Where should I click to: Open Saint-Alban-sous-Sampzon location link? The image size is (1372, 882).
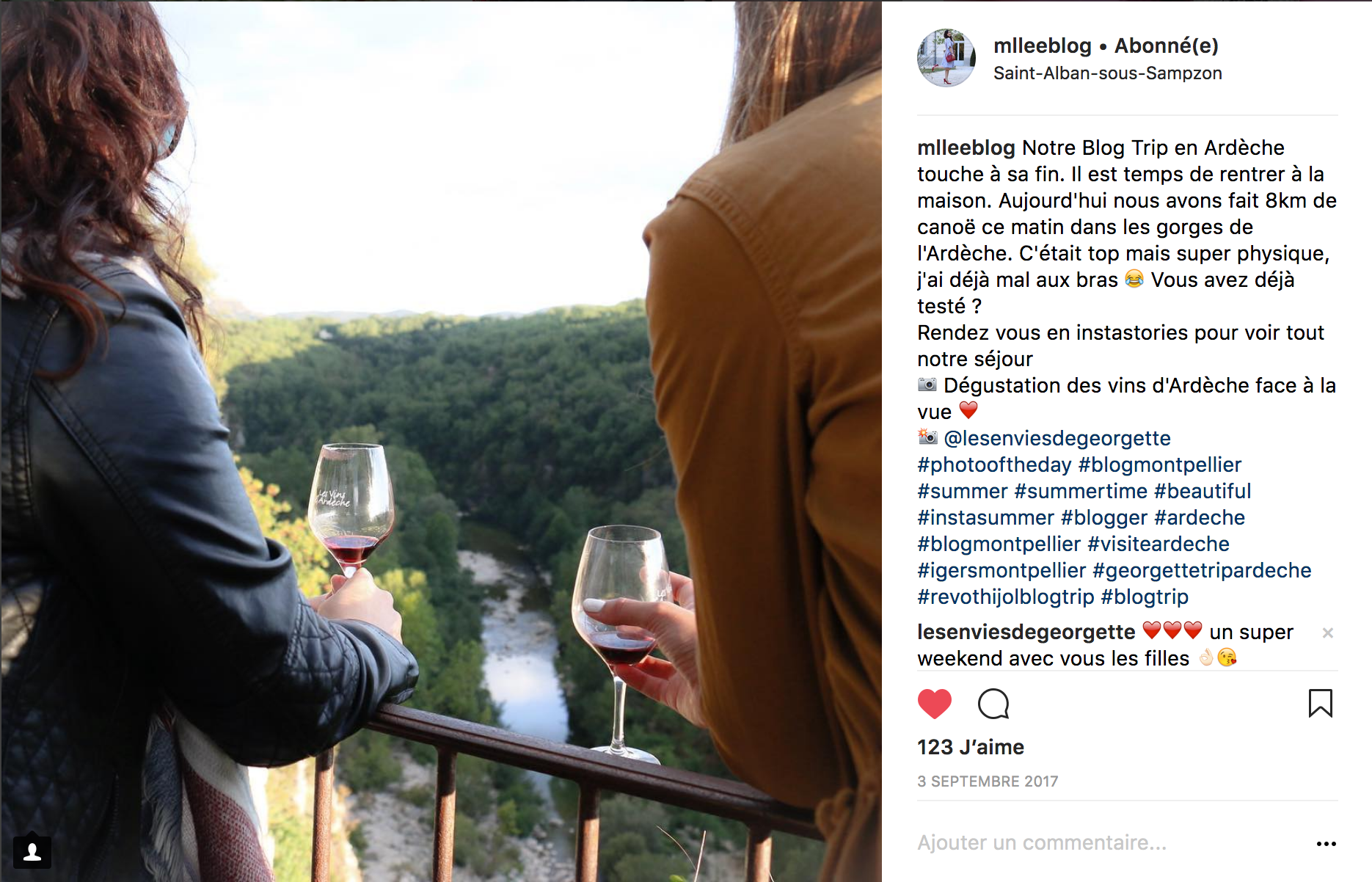point(1107,73)
